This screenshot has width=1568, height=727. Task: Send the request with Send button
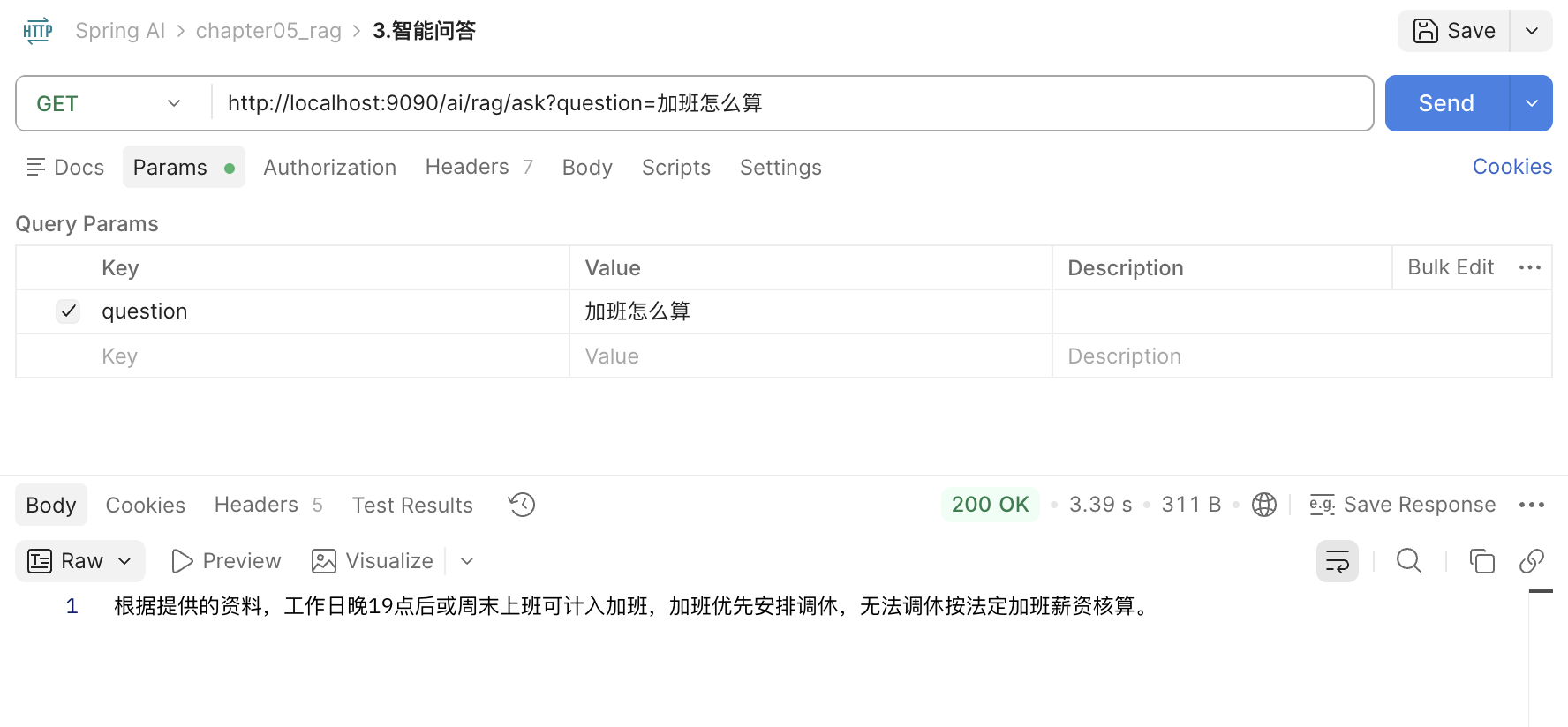pos(1446,103)
